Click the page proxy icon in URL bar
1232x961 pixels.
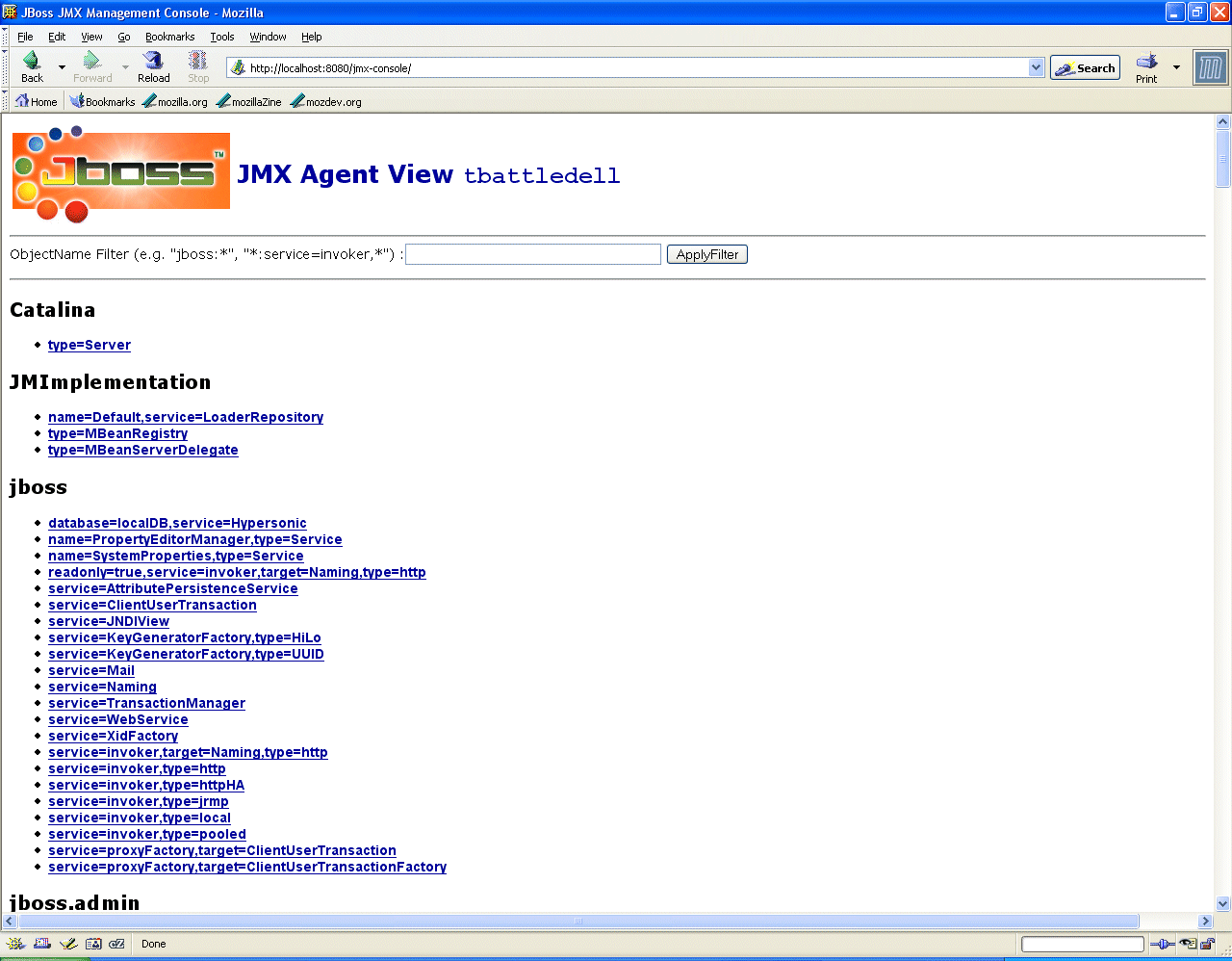[x=239, y=67]
